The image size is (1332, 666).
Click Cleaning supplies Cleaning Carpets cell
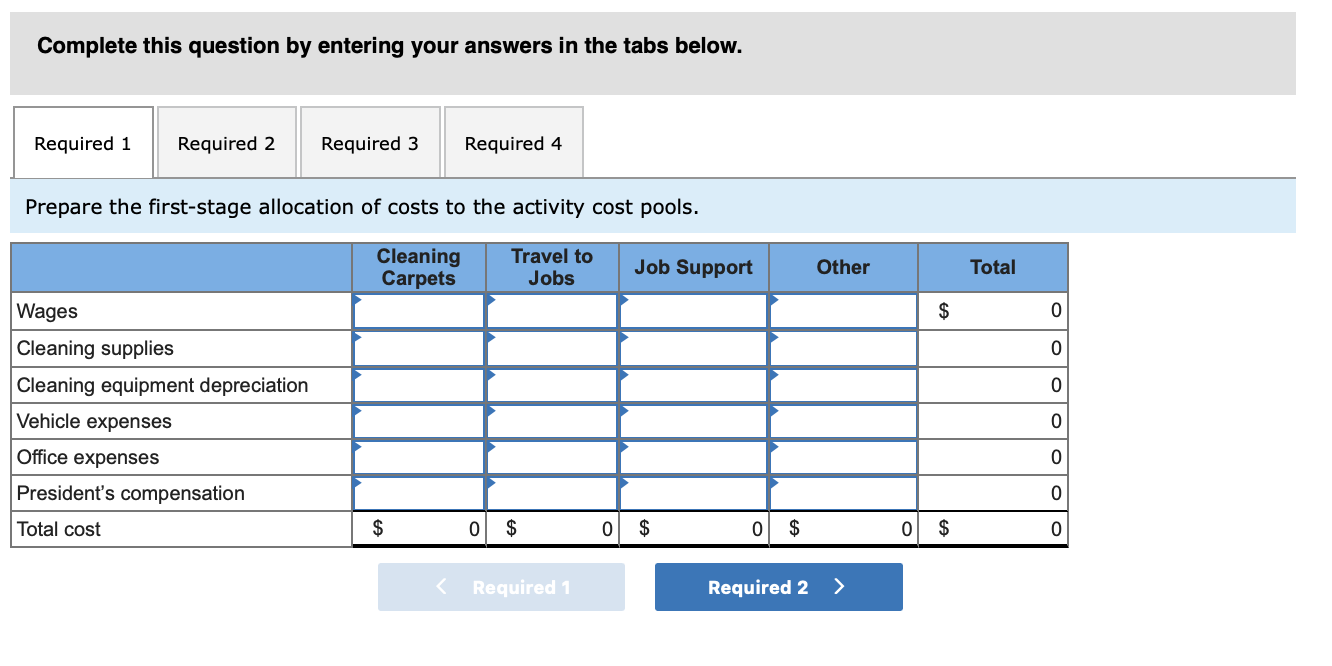[x=419, y=348]
